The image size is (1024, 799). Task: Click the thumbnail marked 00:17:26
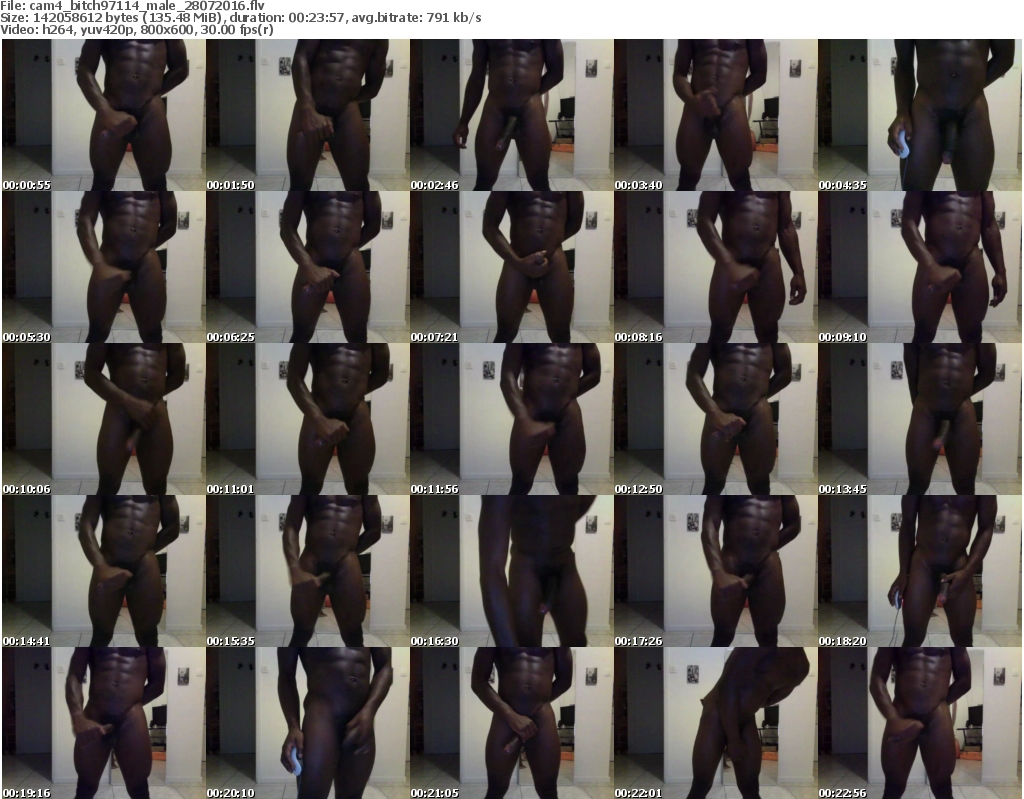point(715,571)
